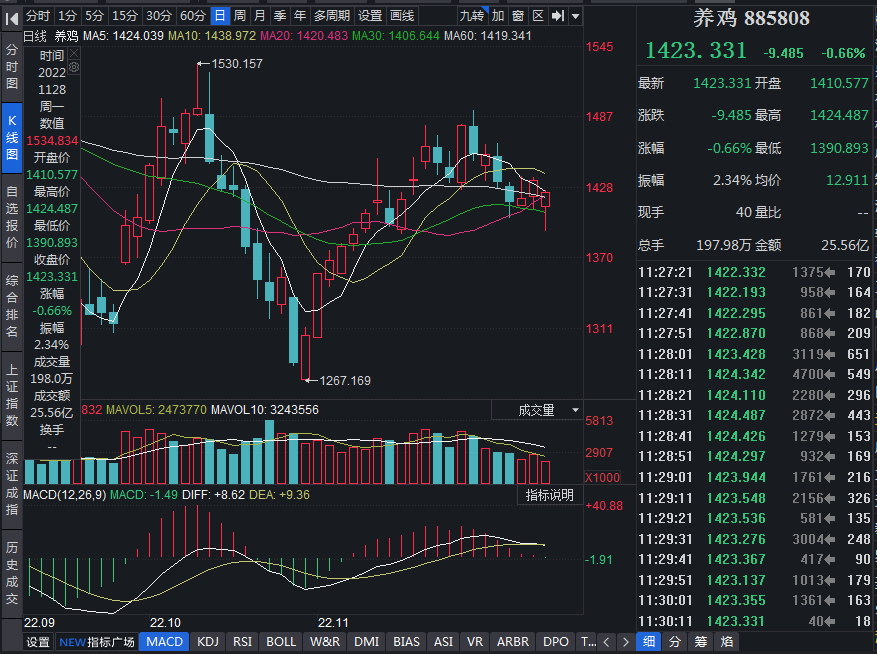Click the 区 range statistics icon

[x=538, y=16]
